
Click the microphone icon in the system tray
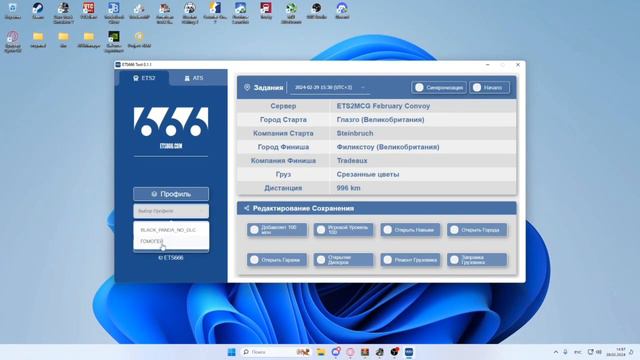[x=566, y=352]
